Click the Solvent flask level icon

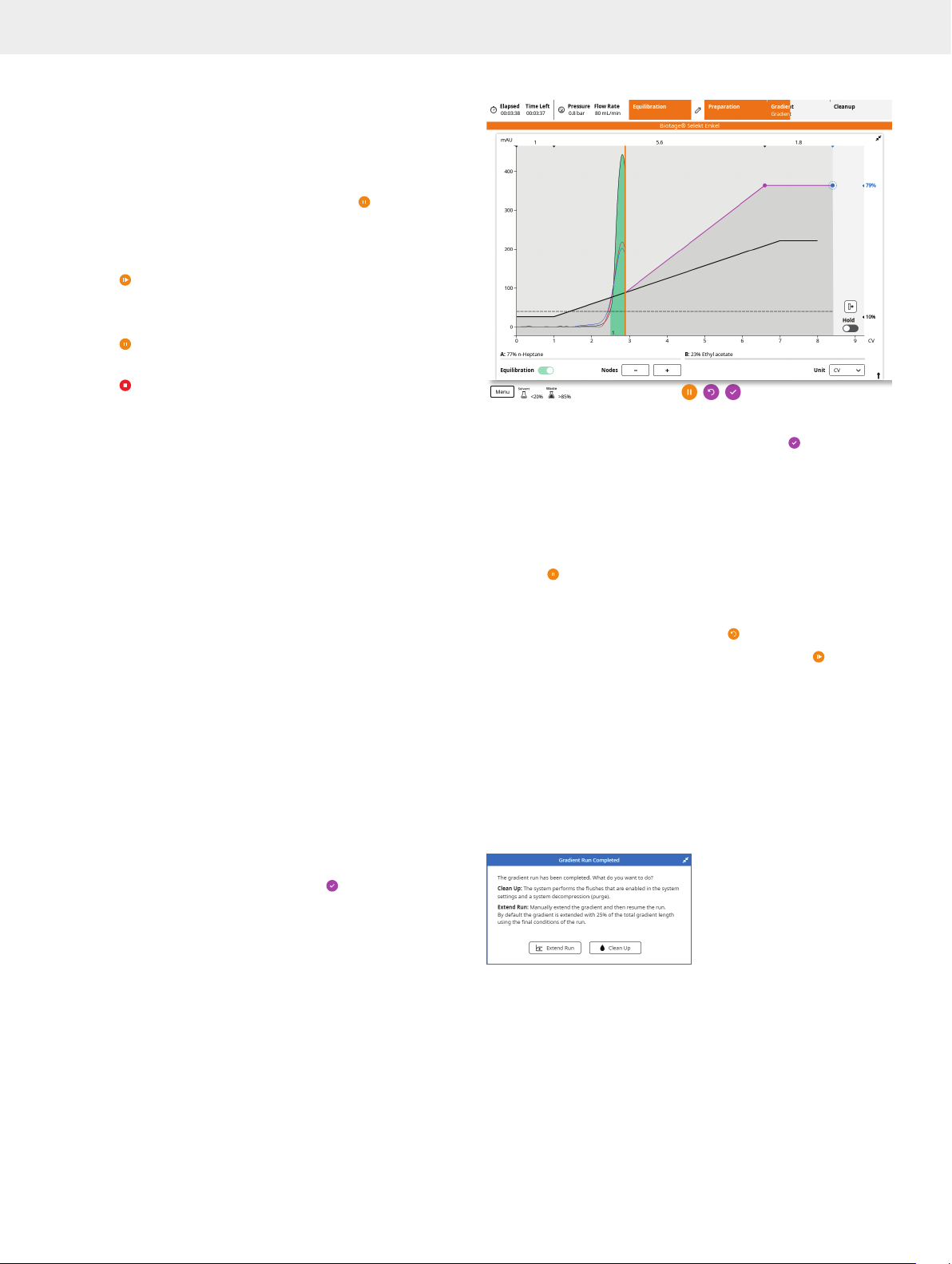tap(524, 394)
